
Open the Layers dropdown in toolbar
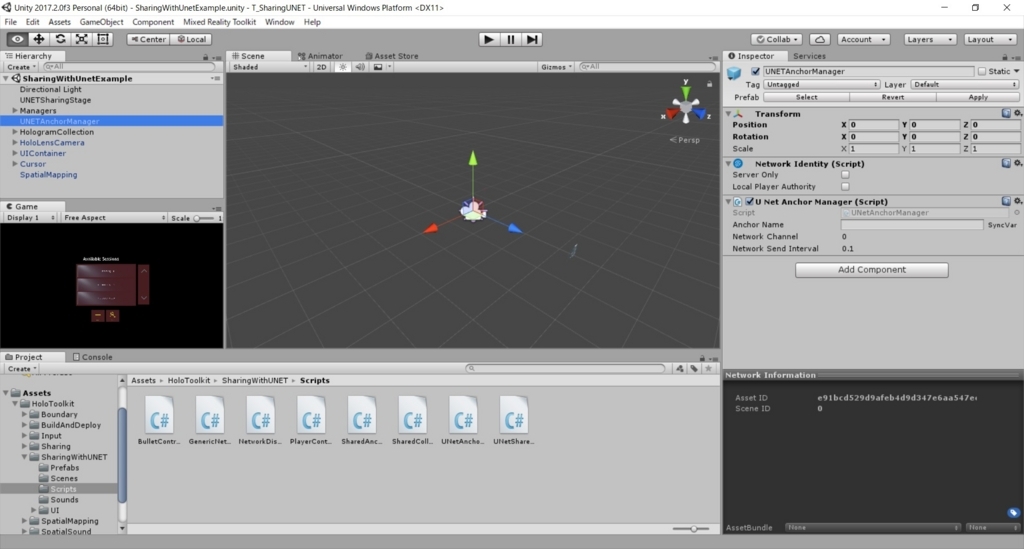pos(929,39)
